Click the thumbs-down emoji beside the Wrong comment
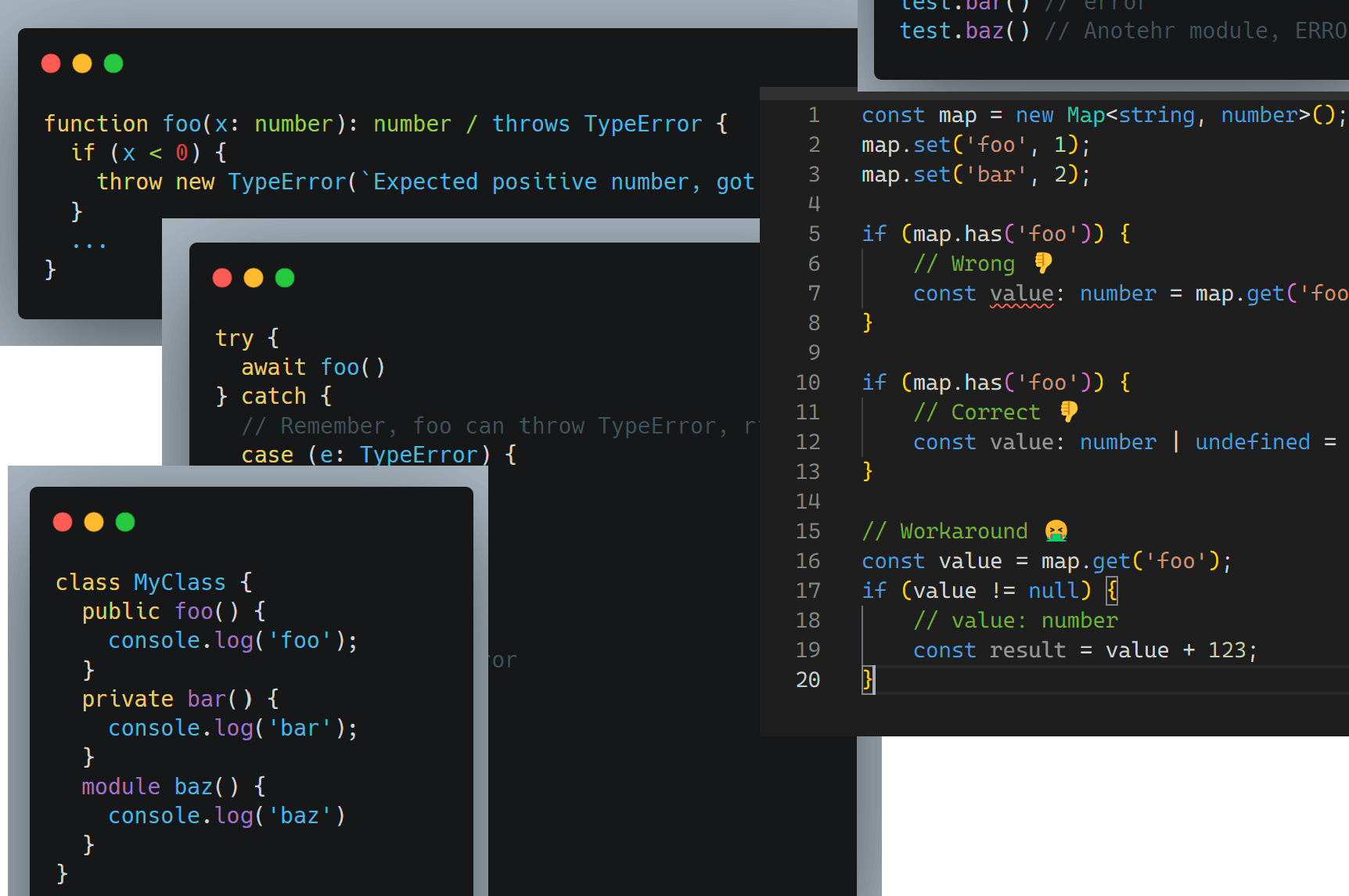 click(1042, 263)
